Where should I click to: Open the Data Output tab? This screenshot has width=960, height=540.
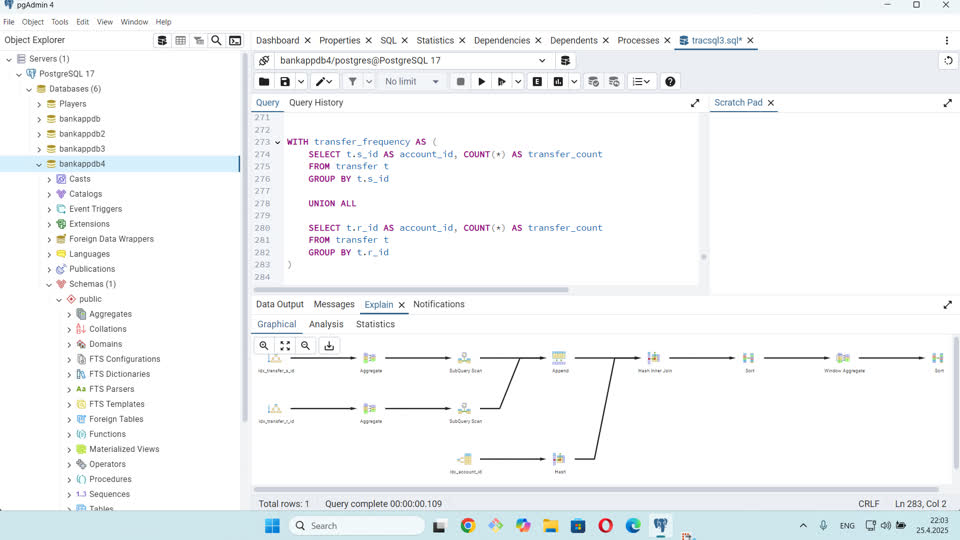280,304
